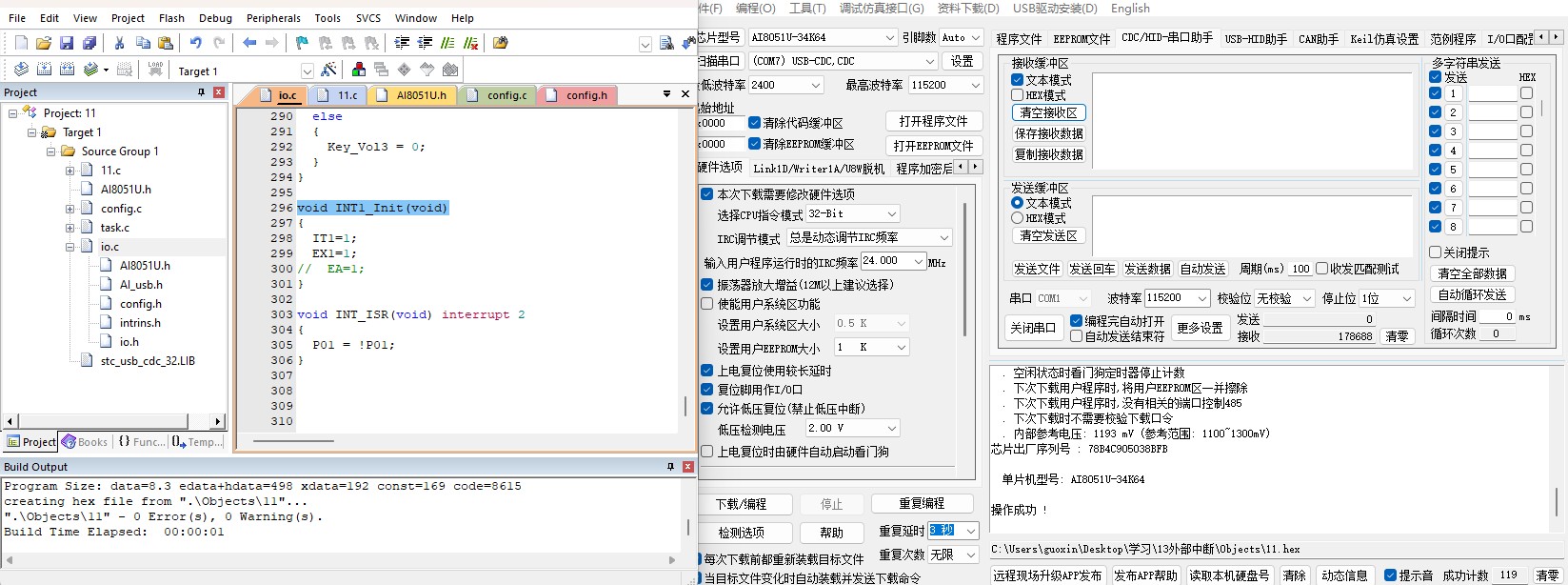Expand the task.c tree node
This screenshot has width=1568, height=585.
(x=69, y=228)
